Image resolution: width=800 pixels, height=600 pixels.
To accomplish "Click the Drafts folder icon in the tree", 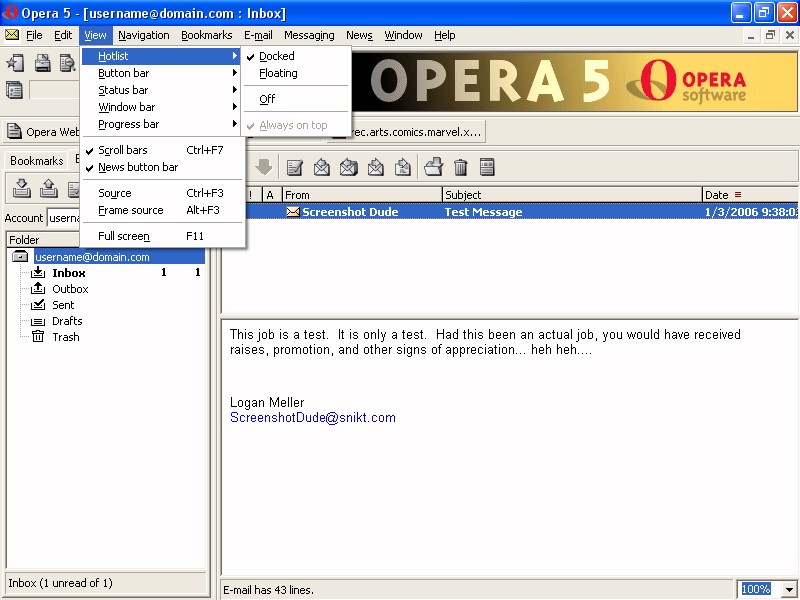I will (x=38, y=321).
